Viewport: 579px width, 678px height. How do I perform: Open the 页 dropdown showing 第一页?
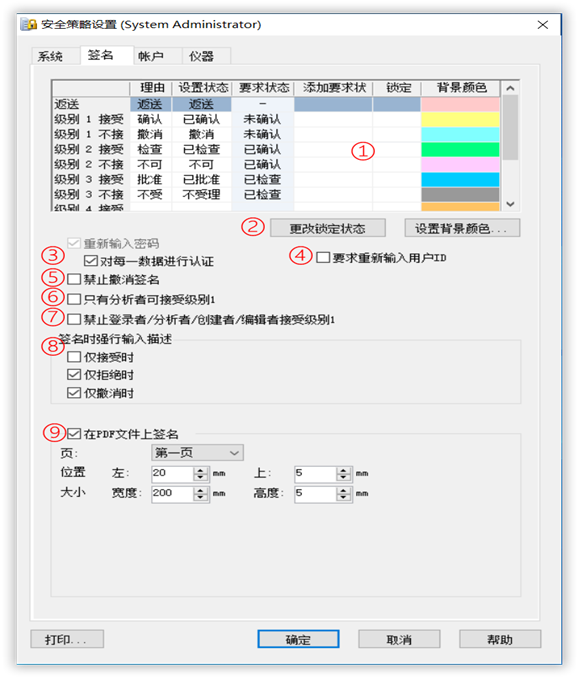[x=198, y=453]
